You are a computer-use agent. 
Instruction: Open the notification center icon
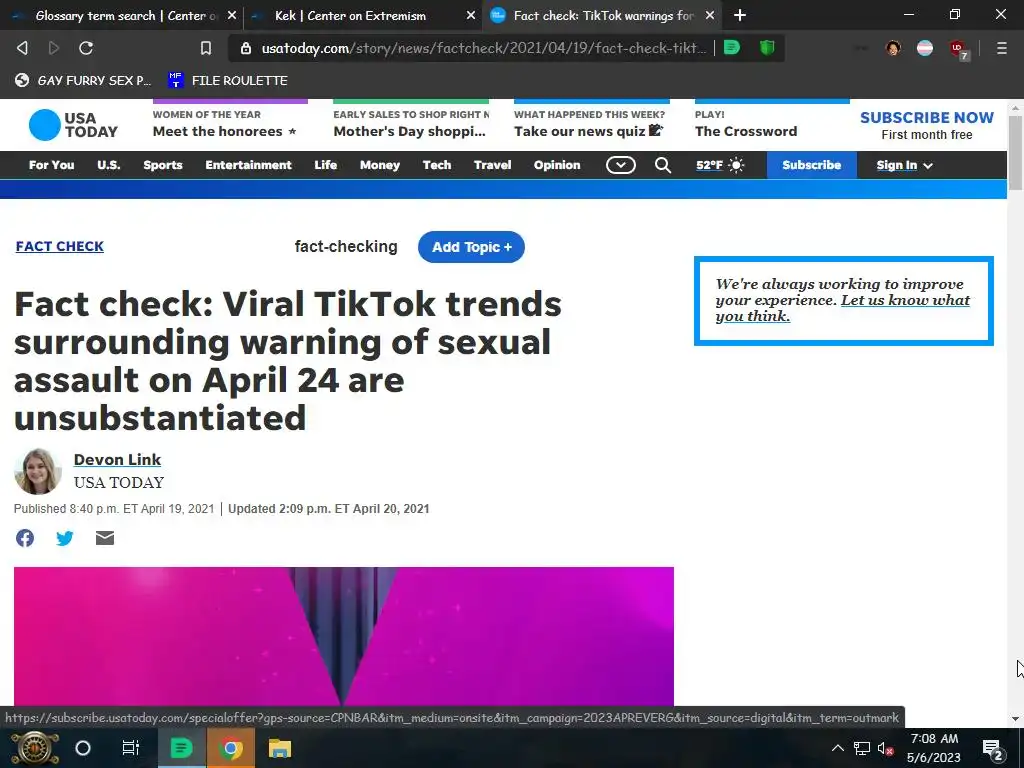point(992,749)
